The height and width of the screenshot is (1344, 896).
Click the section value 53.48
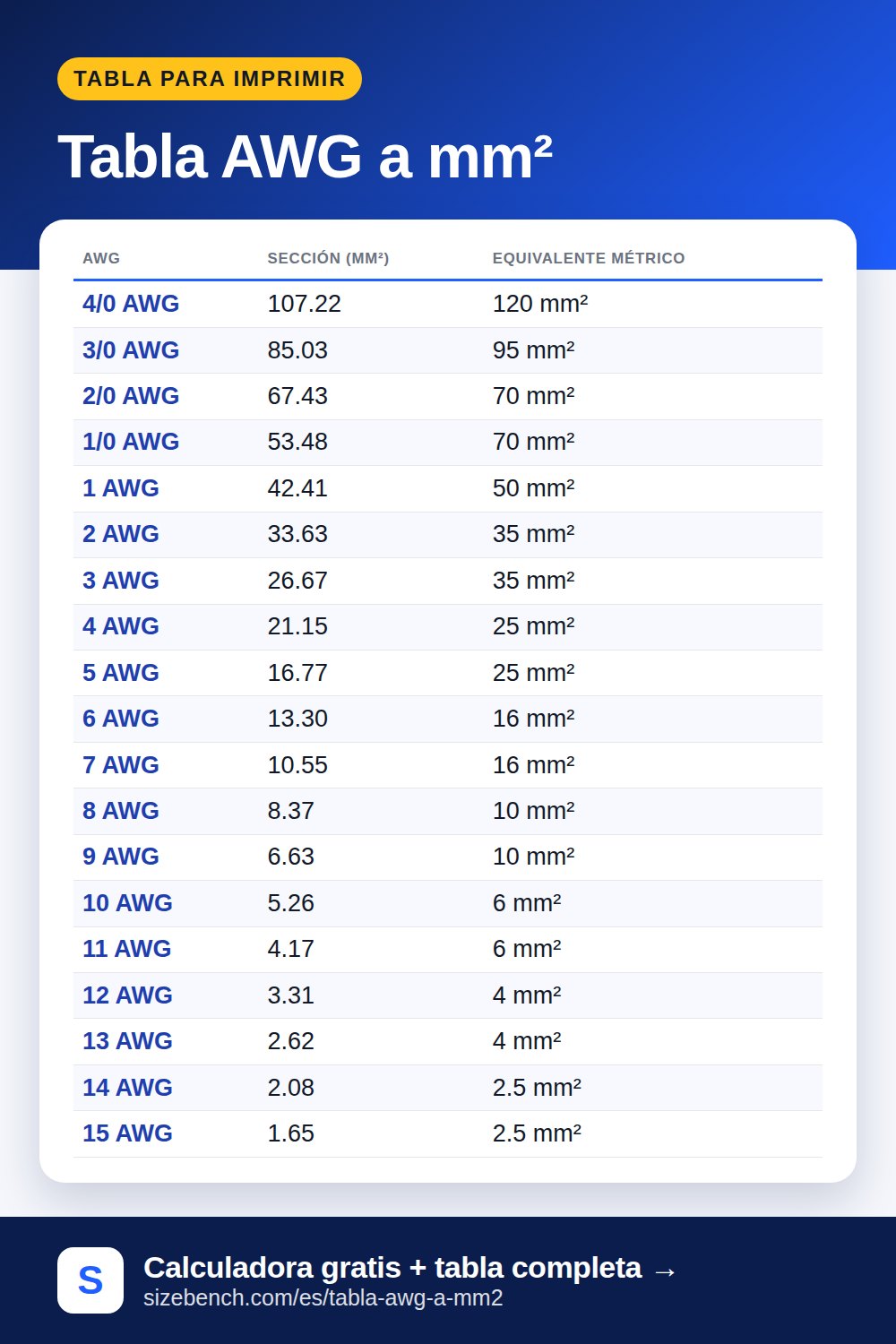pos(297,442)
